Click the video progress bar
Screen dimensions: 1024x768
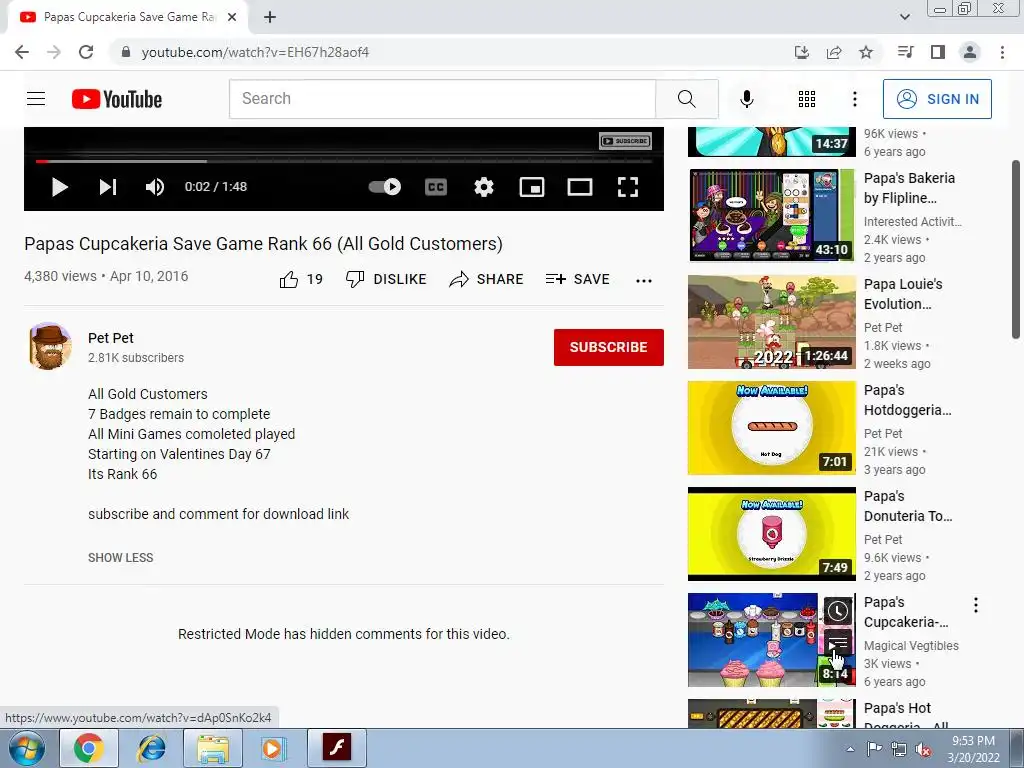tap(344, 161)
